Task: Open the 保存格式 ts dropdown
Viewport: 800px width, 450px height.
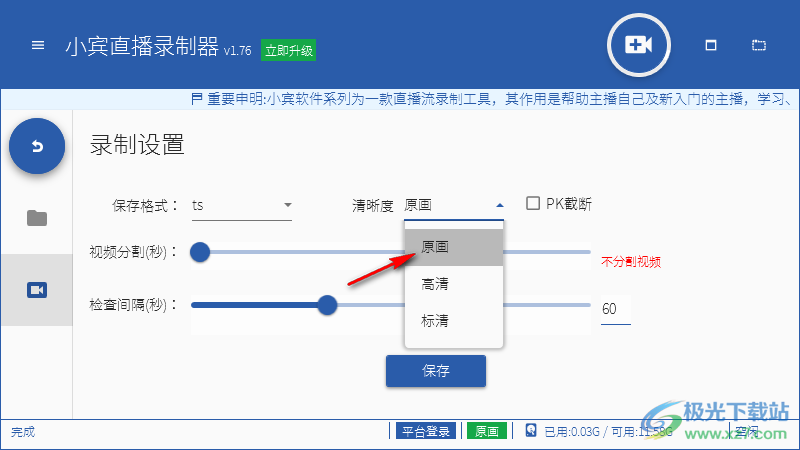Action: point(242,205)
